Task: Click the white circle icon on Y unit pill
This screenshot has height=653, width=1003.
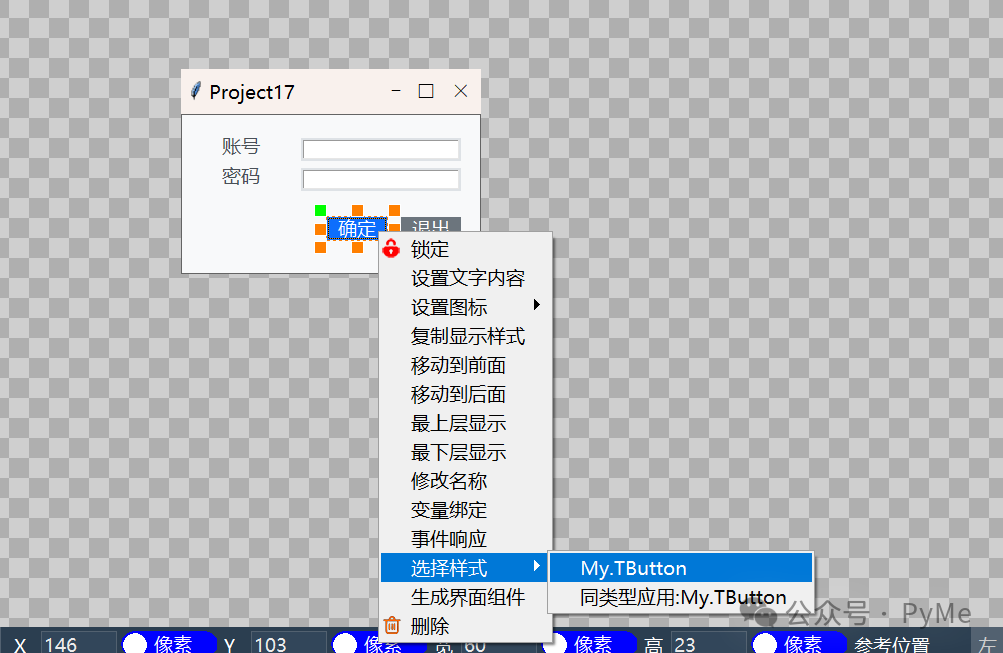Action: pyautogui.click(x=343, y=643)
